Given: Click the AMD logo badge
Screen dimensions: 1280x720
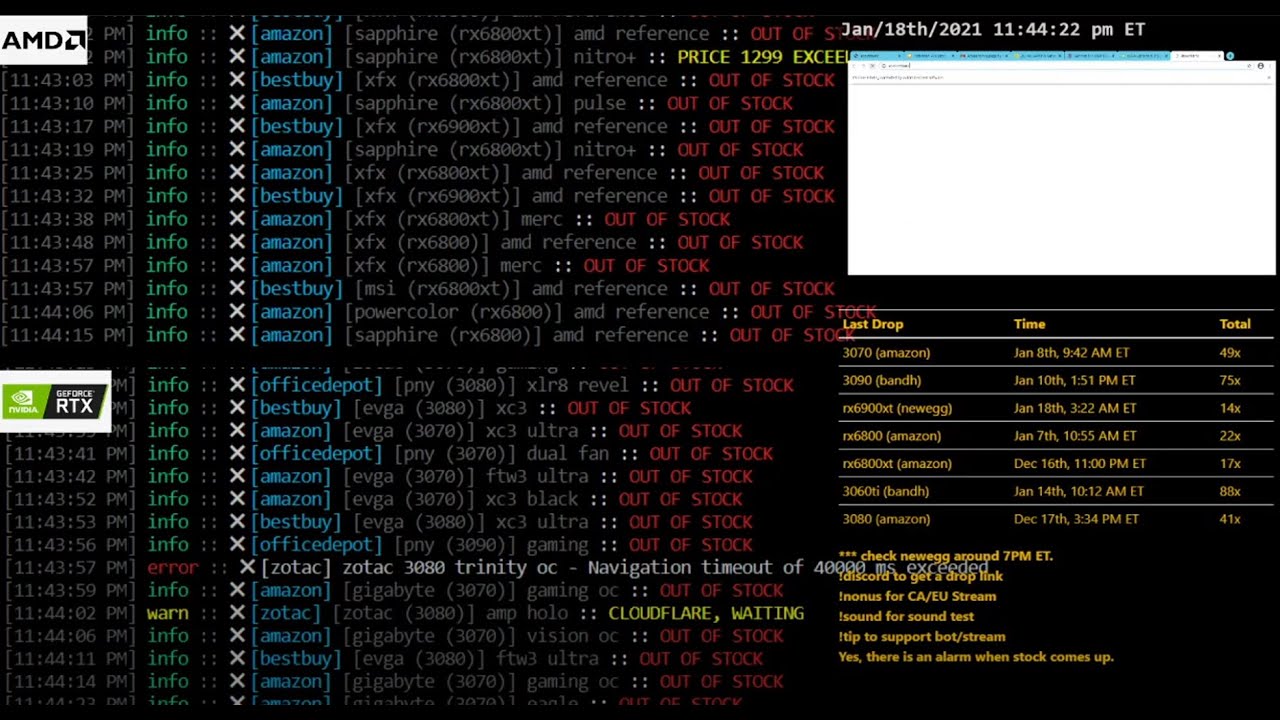Looking at the screenshot, I should click(x=43, y=40).
